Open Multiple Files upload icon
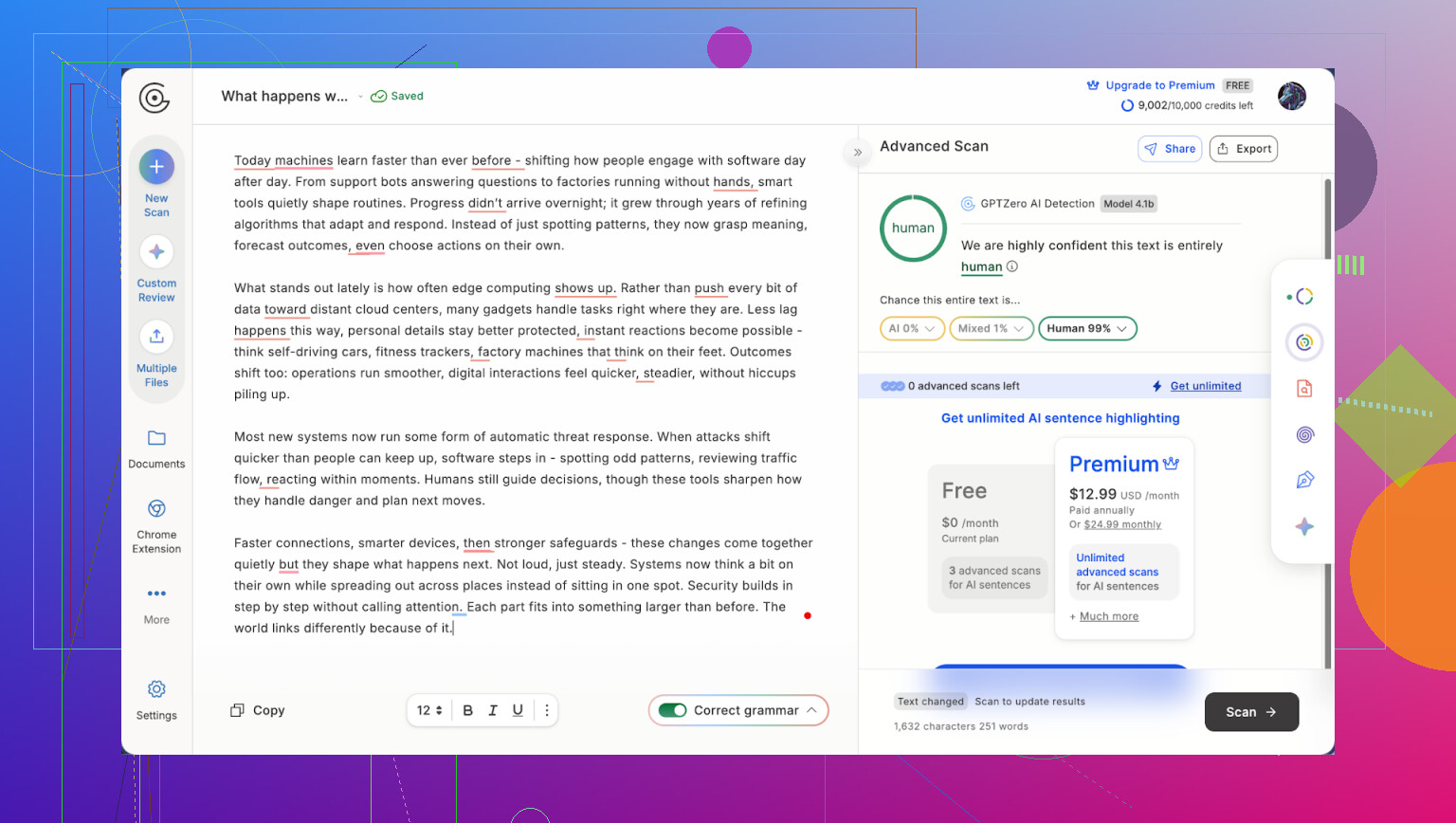 click(156, 337)
